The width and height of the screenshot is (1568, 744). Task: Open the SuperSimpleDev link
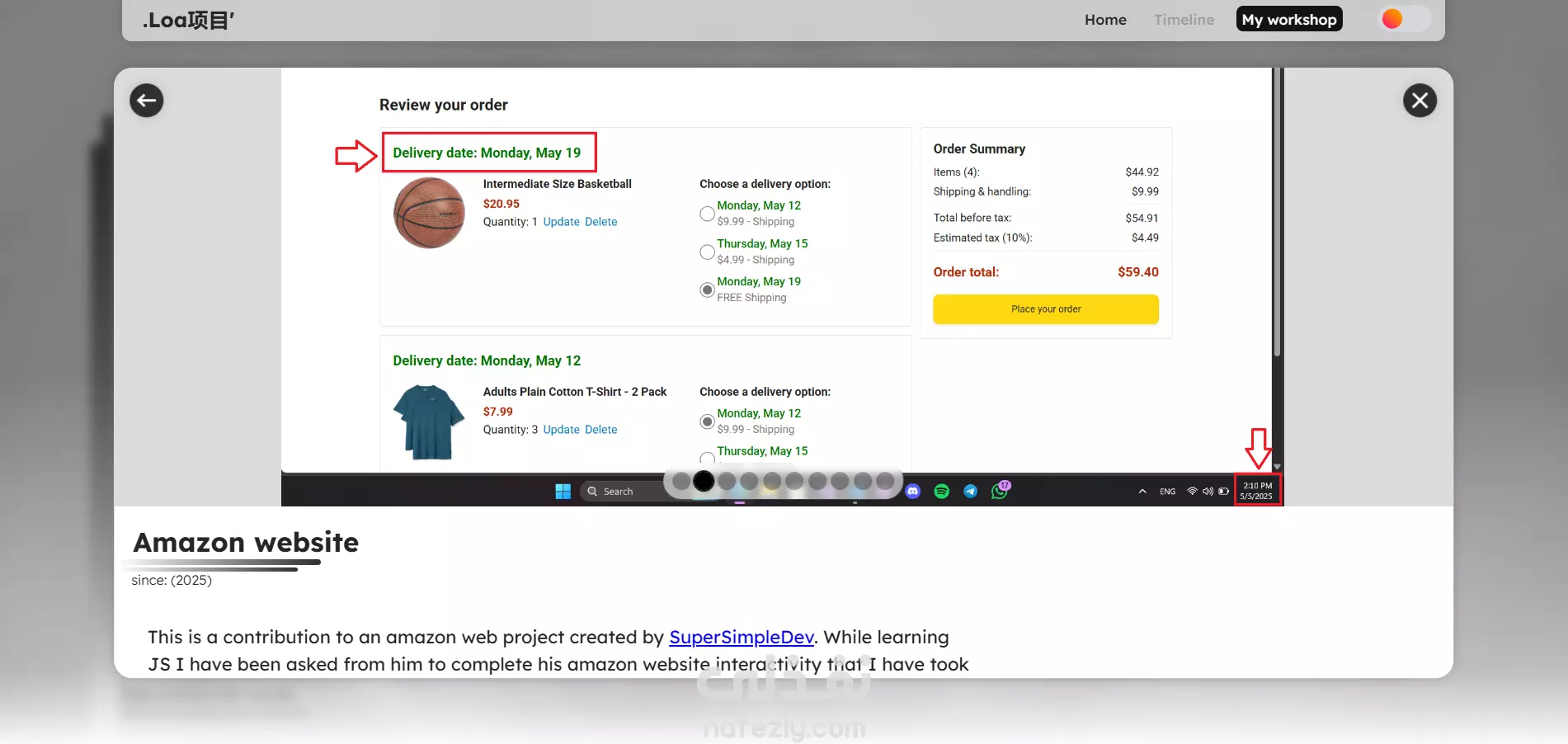(x=742, y=638)
